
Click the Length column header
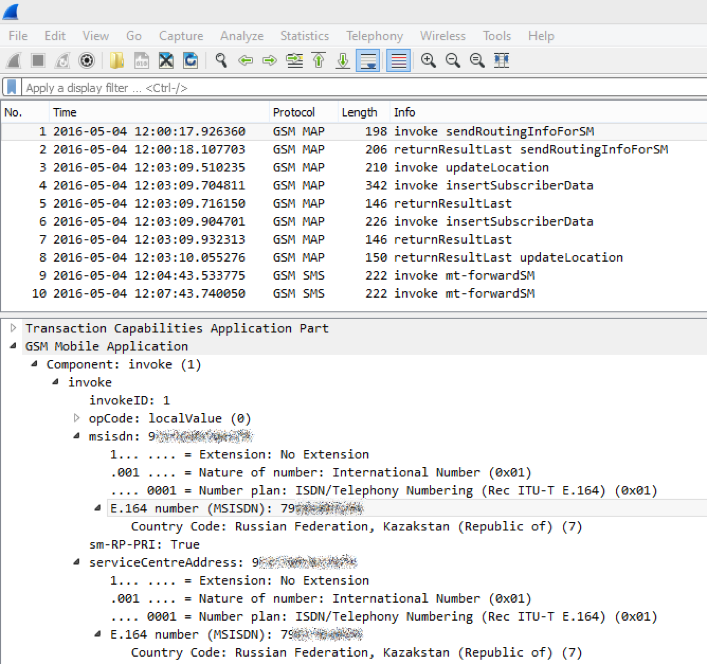click(359, 112)
